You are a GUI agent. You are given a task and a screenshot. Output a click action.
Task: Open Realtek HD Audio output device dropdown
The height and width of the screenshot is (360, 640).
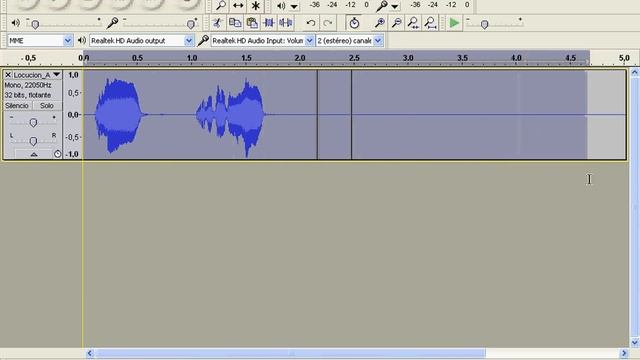[x=189, y=40]
